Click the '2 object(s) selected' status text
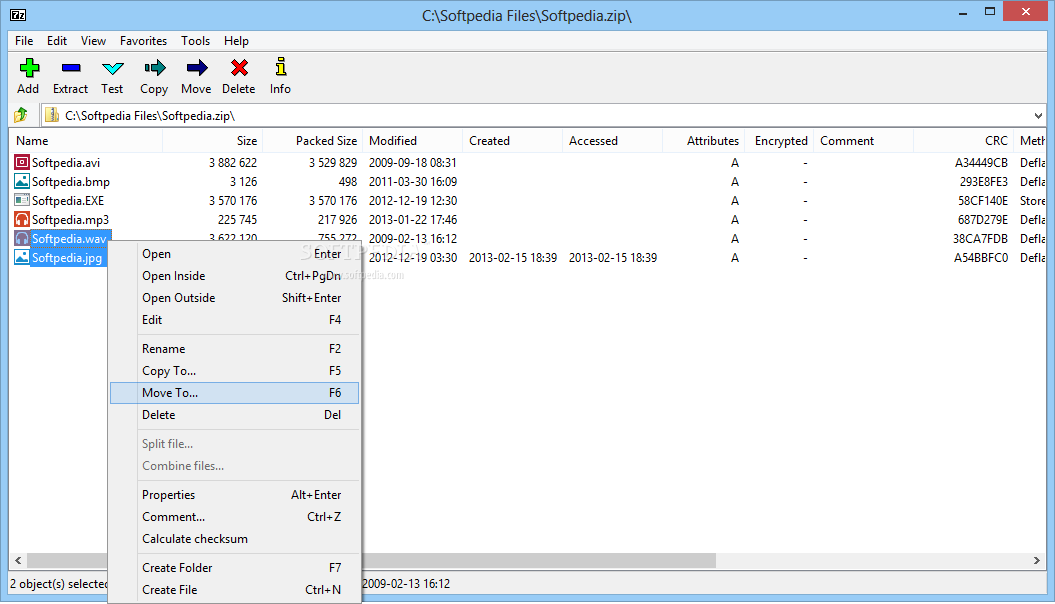The height and width of the screenshot is (604, 1055). tap(59, 584)
